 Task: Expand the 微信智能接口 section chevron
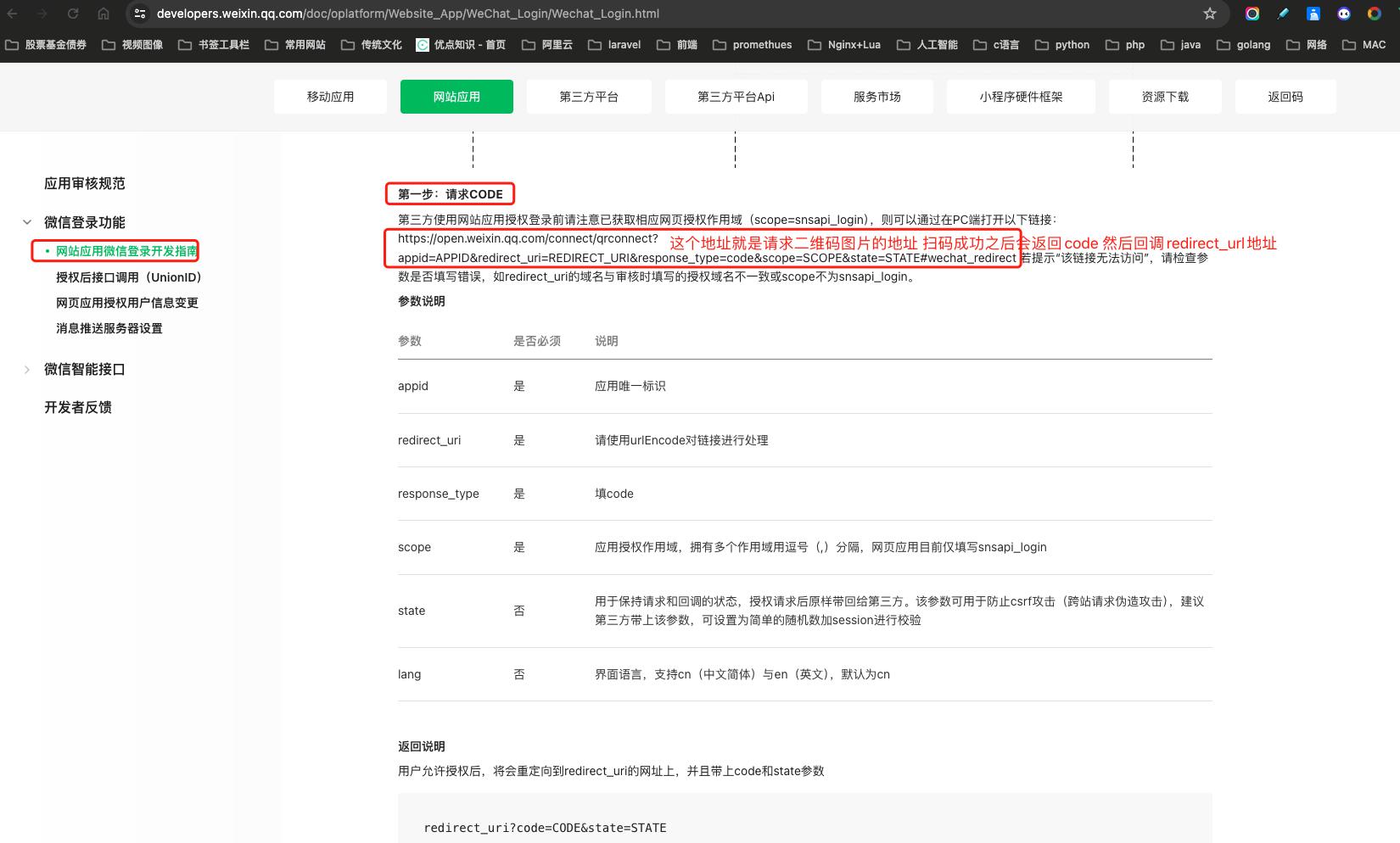27,369
